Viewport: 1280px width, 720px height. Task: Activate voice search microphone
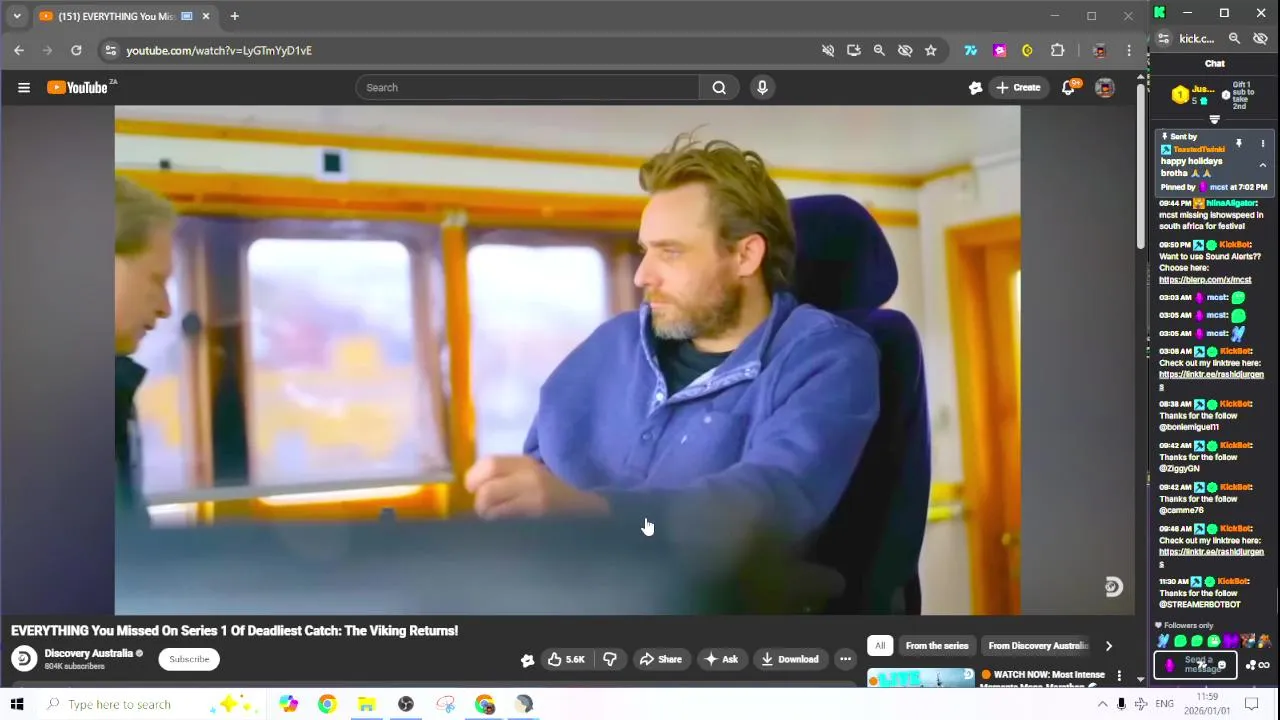point(762,88)
